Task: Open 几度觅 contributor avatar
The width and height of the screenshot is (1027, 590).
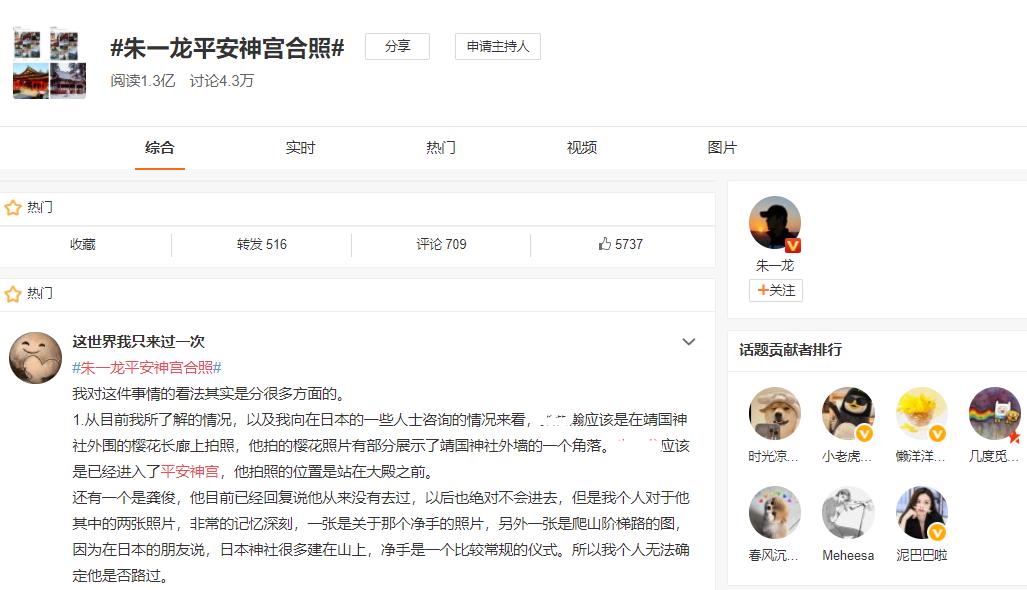Action: pos(994,414)
